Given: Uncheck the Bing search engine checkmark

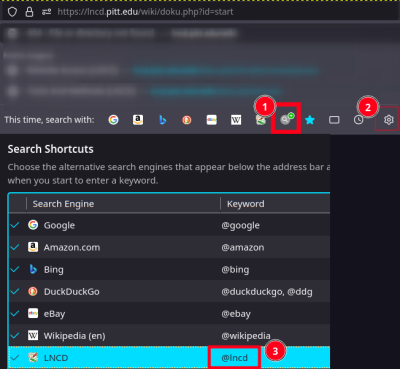Looking at the screenshot, I should [15, 269].
